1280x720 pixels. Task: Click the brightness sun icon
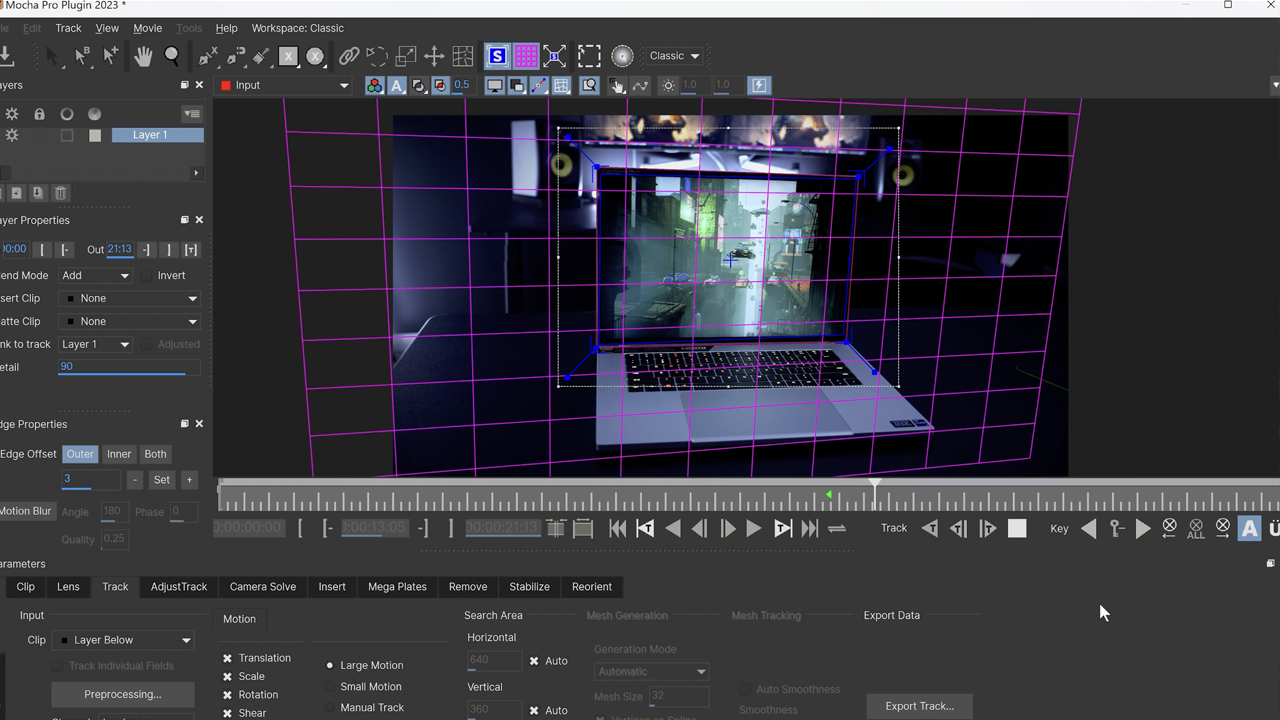click(669, 86)
